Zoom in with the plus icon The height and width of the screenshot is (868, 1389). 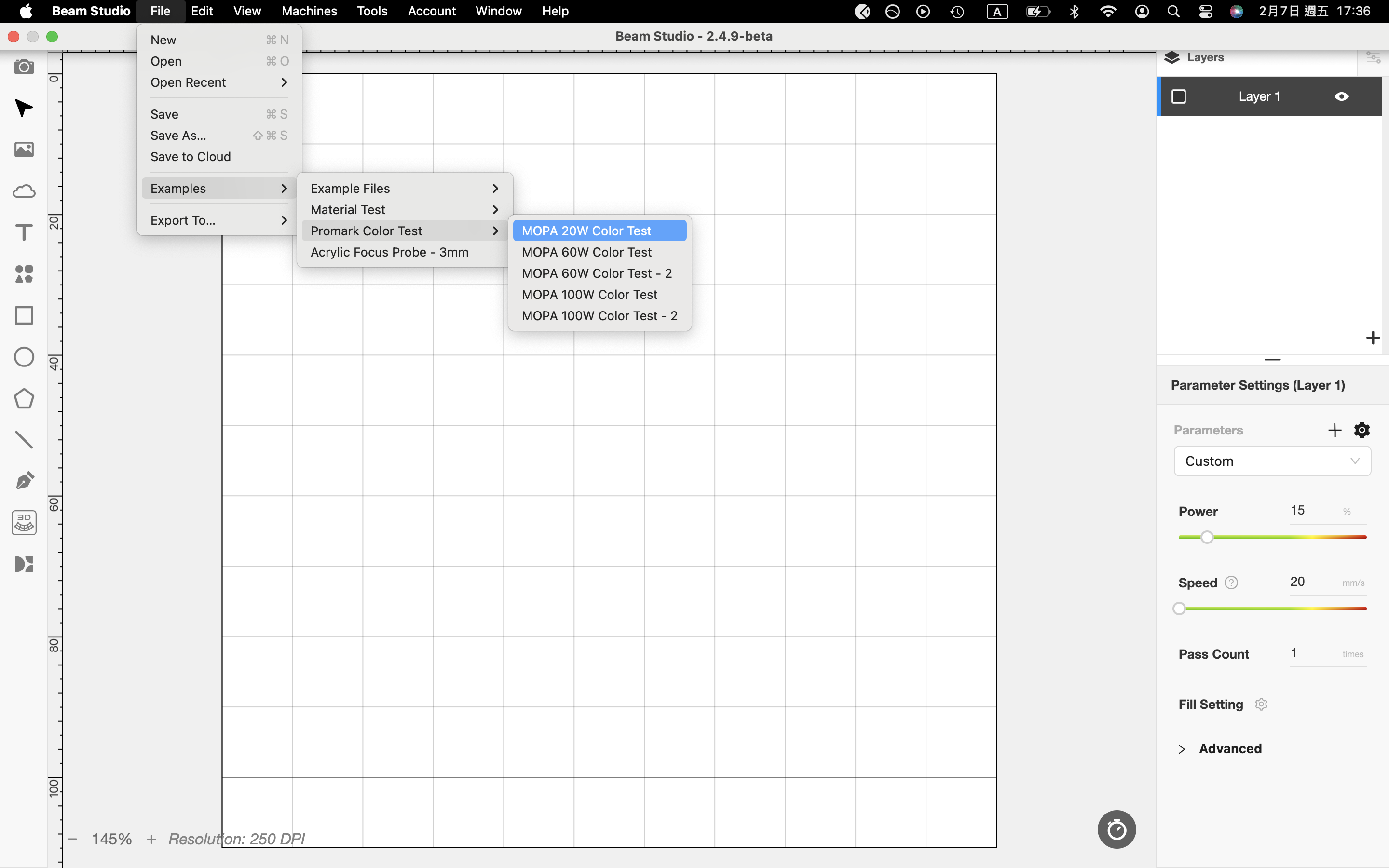tap(151, 839)
